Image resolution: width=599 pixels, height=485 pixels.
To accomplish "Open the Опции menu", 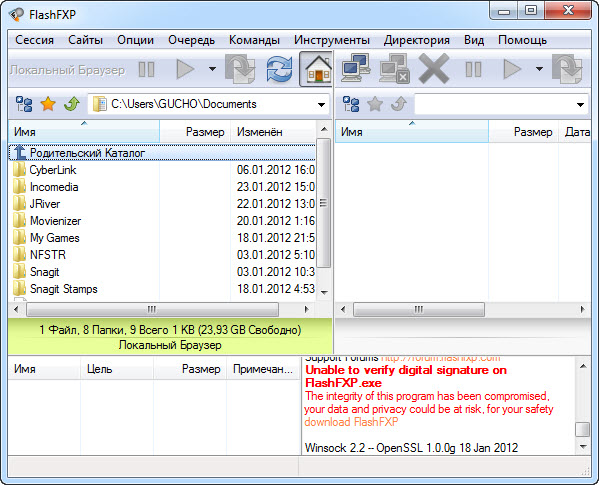I will point(136,40).
